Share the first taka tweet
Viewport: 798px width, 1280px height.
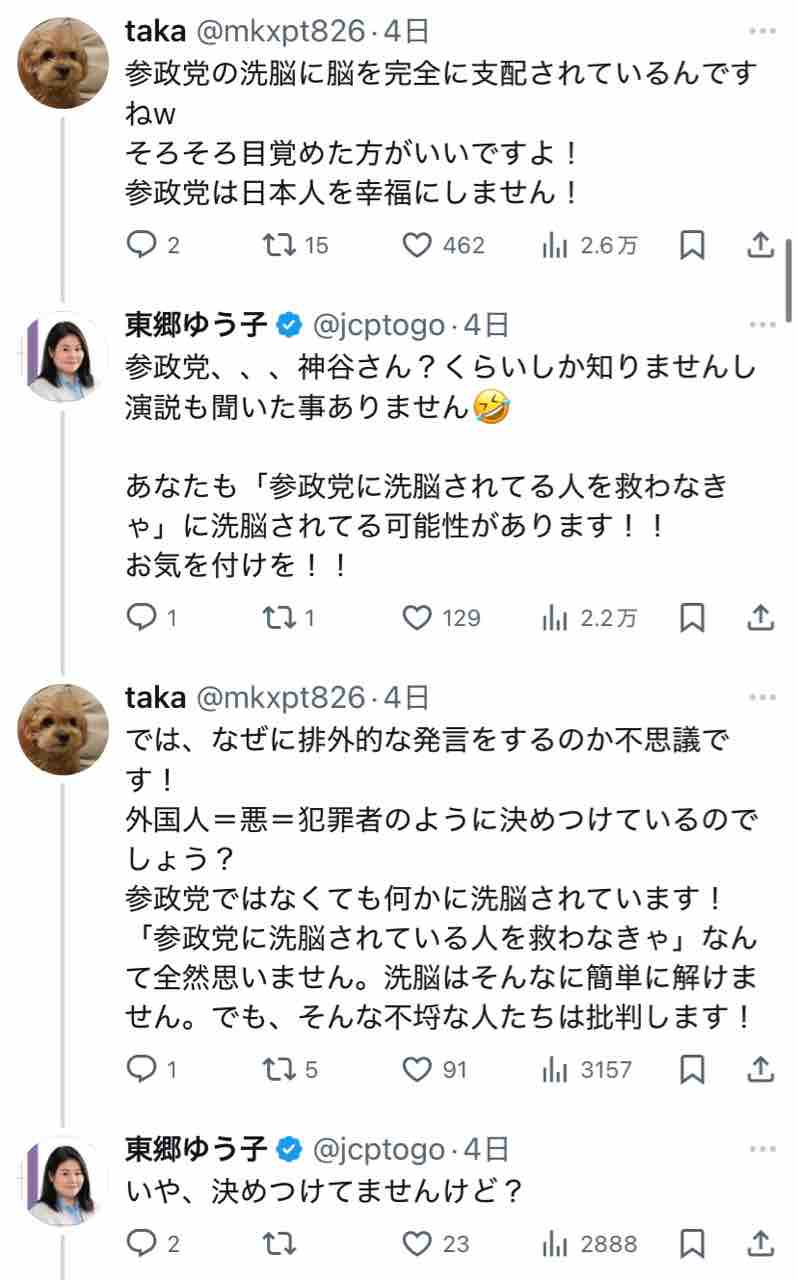click(x=760, y=245)
